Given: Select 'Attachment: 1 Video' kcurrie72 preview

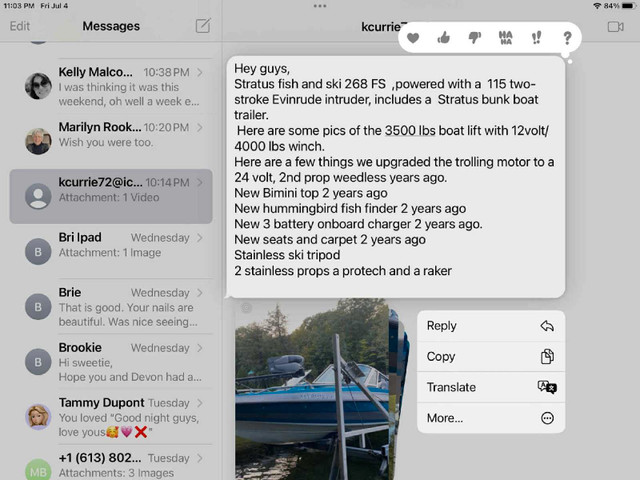Looking at the screenshot, I should pos(109,198).
